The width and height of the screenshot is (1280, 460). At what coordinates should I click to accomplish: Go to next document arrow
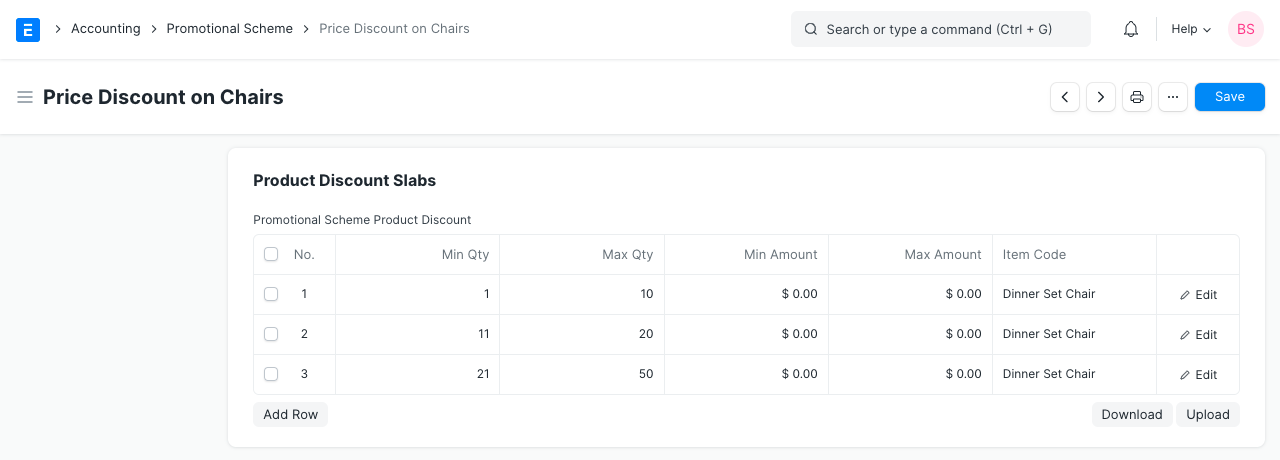click(1101, 97)
